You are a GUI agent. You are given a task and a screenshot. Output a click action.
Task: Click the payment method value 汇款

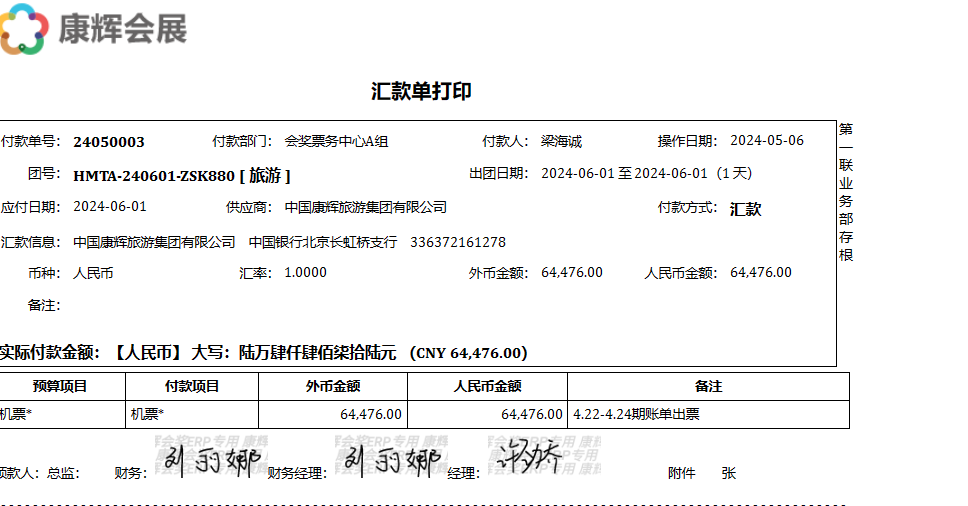tap(746, 209)
